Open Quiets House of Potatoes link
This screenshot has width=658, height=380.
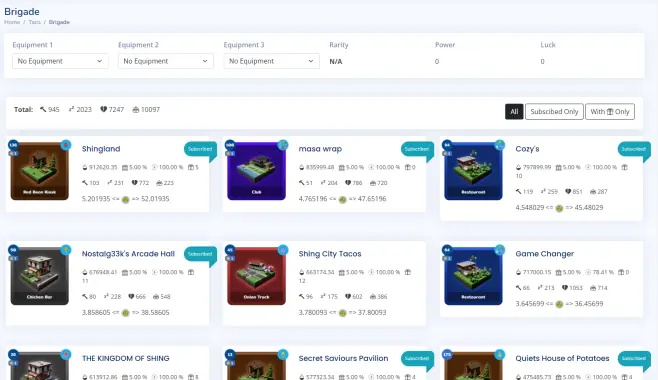click(x=562, y=359)
